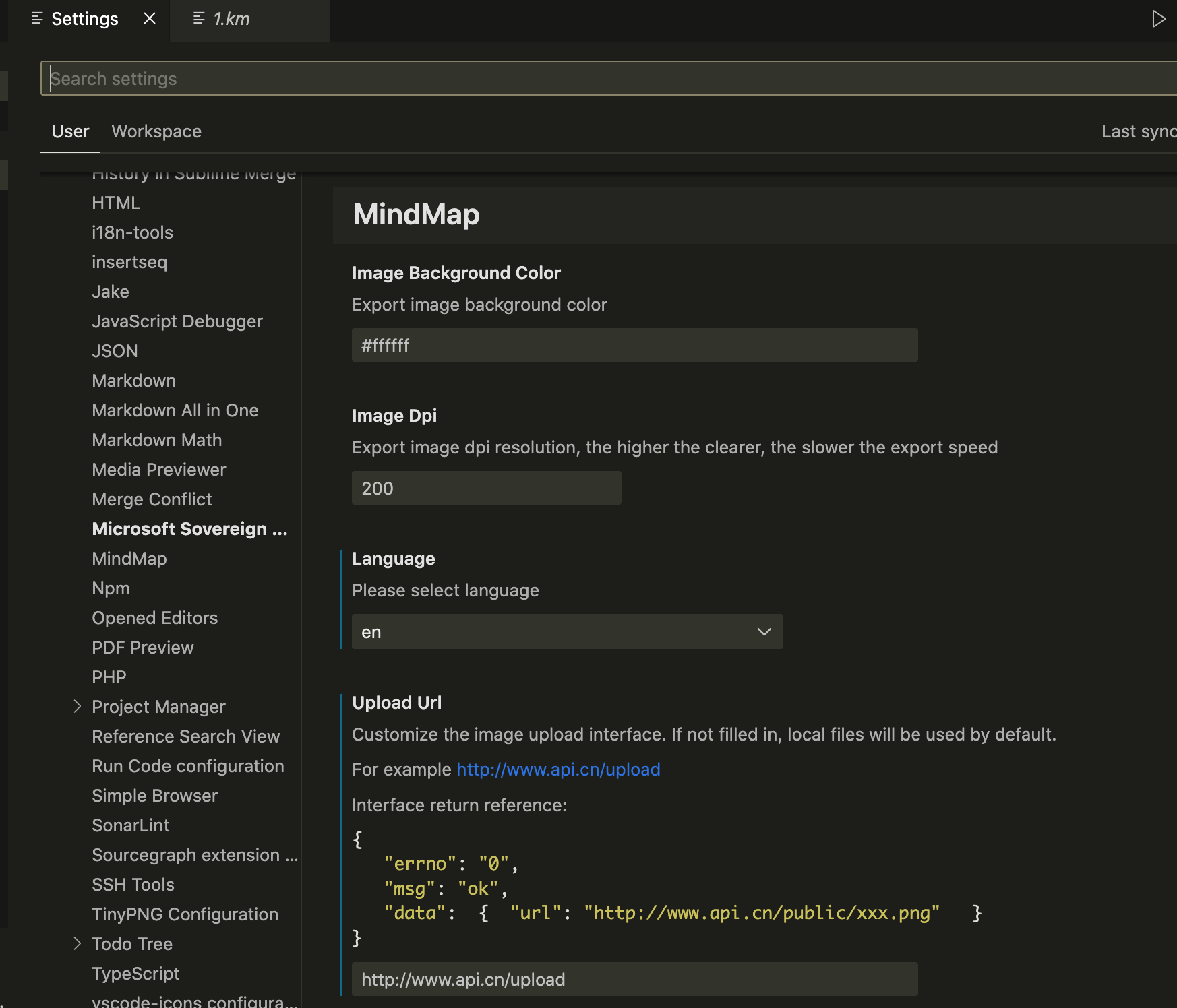Click the Upload Url text field
The image size is (1177, 1008).
634,980
